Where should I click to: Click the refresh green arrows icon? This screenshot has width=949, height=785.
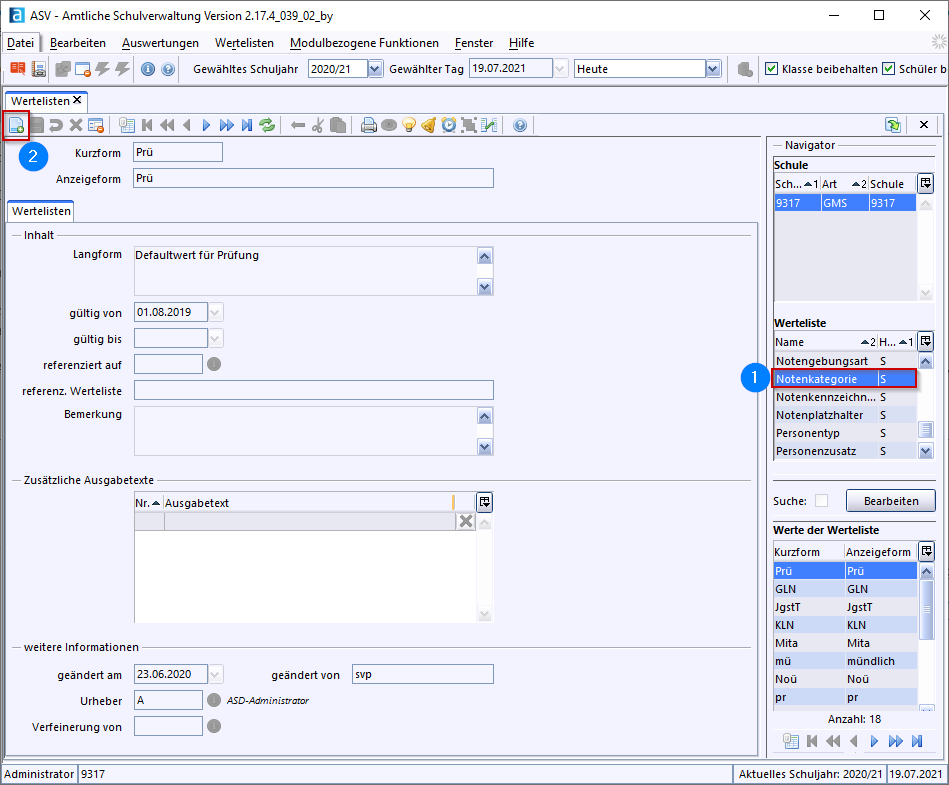pos(267,125)
